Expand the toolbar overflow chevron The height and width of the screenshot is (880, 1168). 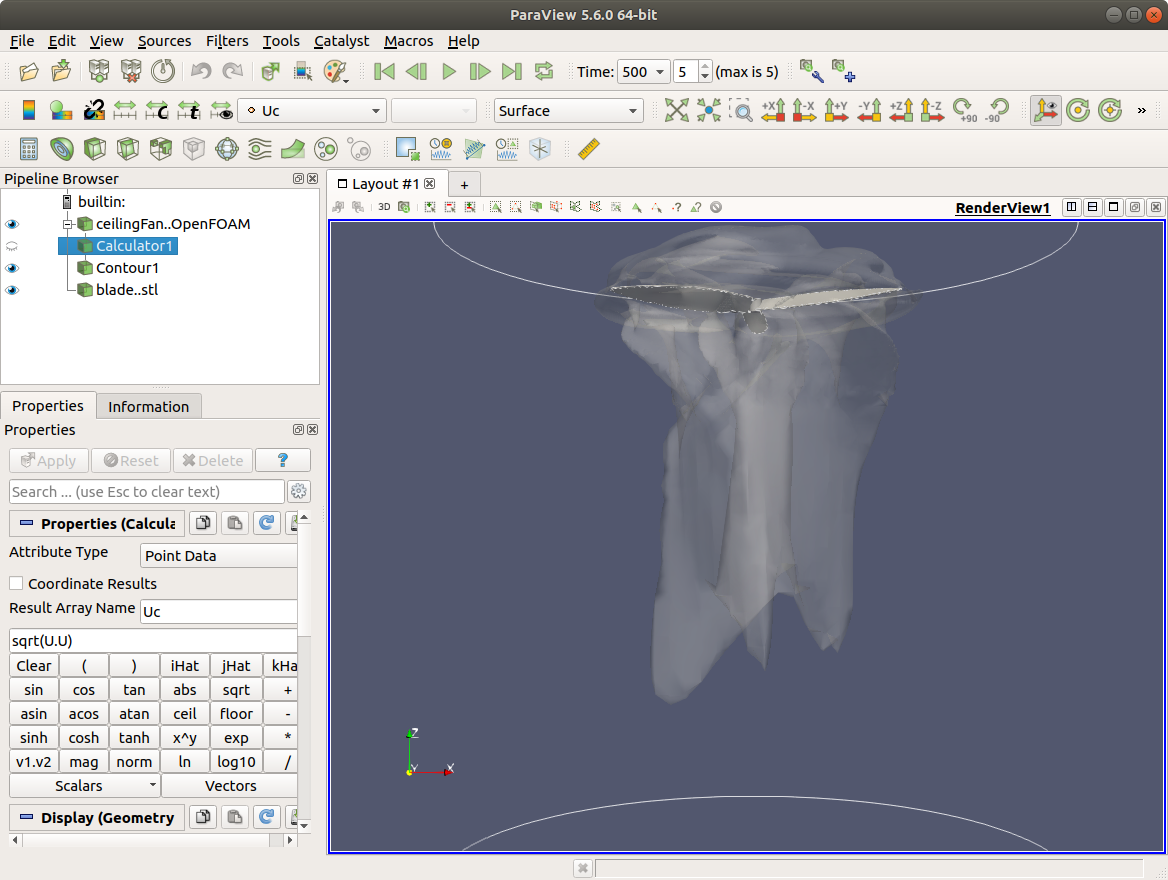pyautogui.click(x=1141, y=110)
